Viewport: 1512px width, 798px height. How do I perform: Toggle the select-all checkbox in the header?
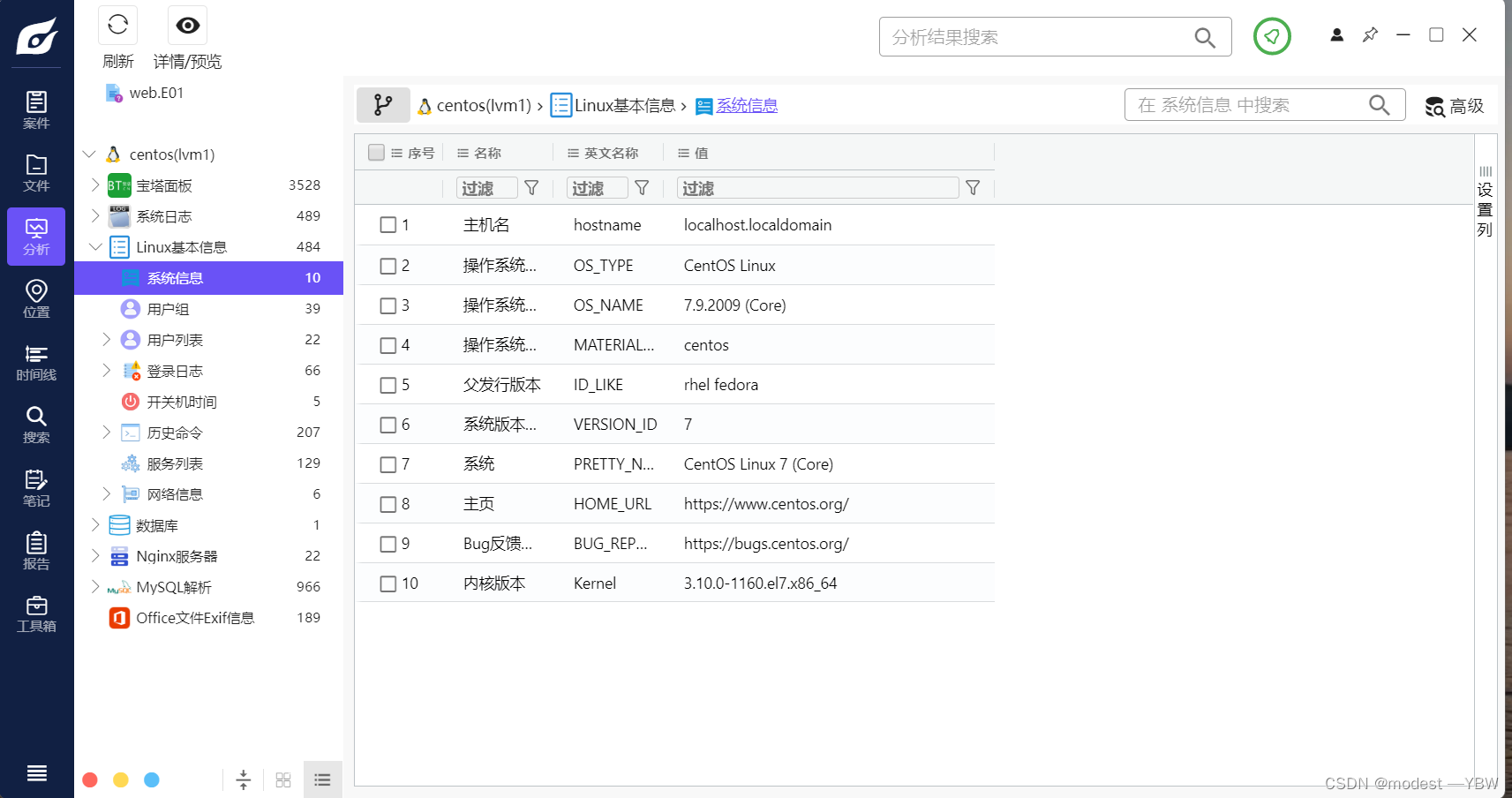point(376,153)
